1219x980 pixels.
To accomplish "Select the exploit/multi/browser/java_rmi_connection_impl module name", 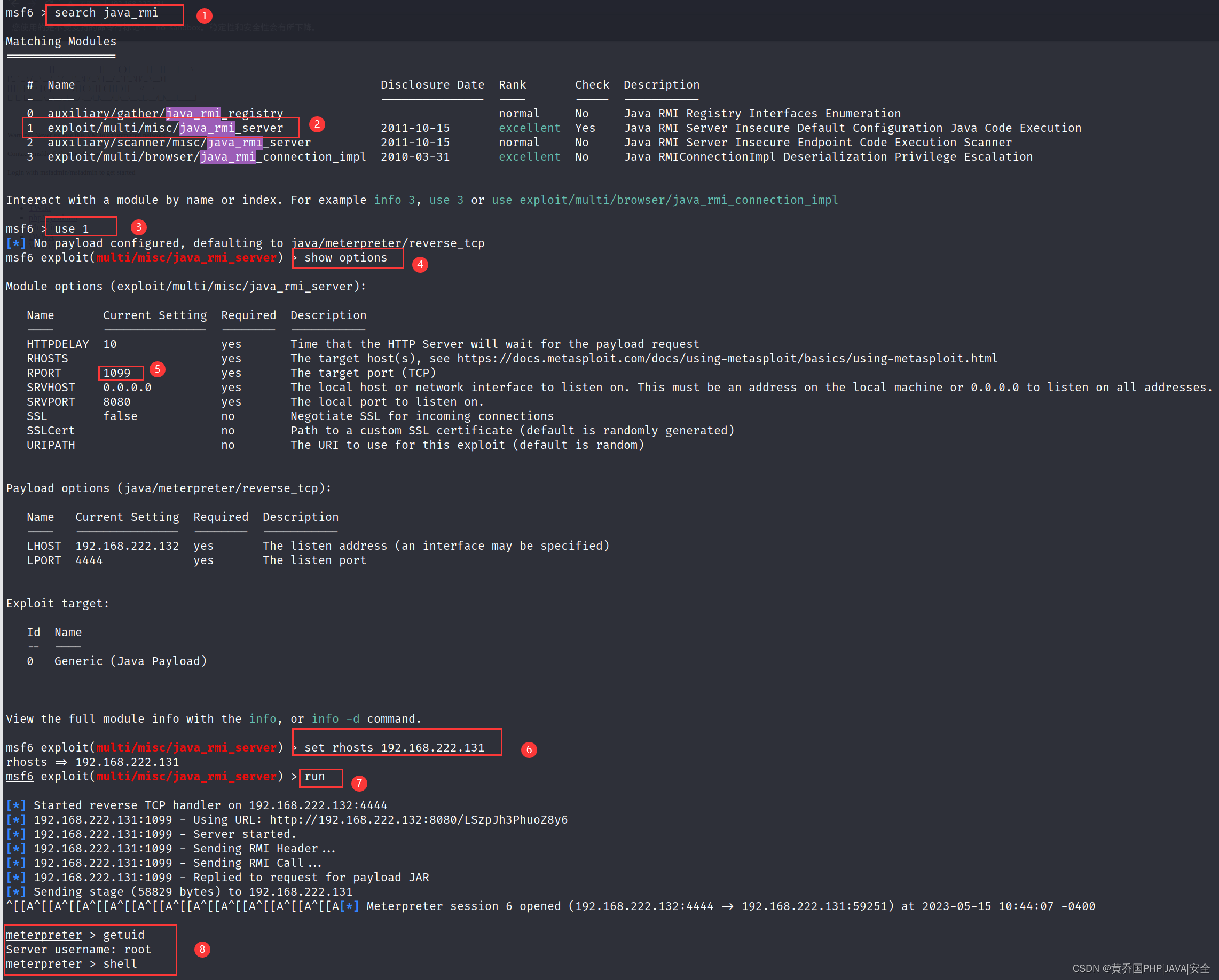I will (207, 157).
